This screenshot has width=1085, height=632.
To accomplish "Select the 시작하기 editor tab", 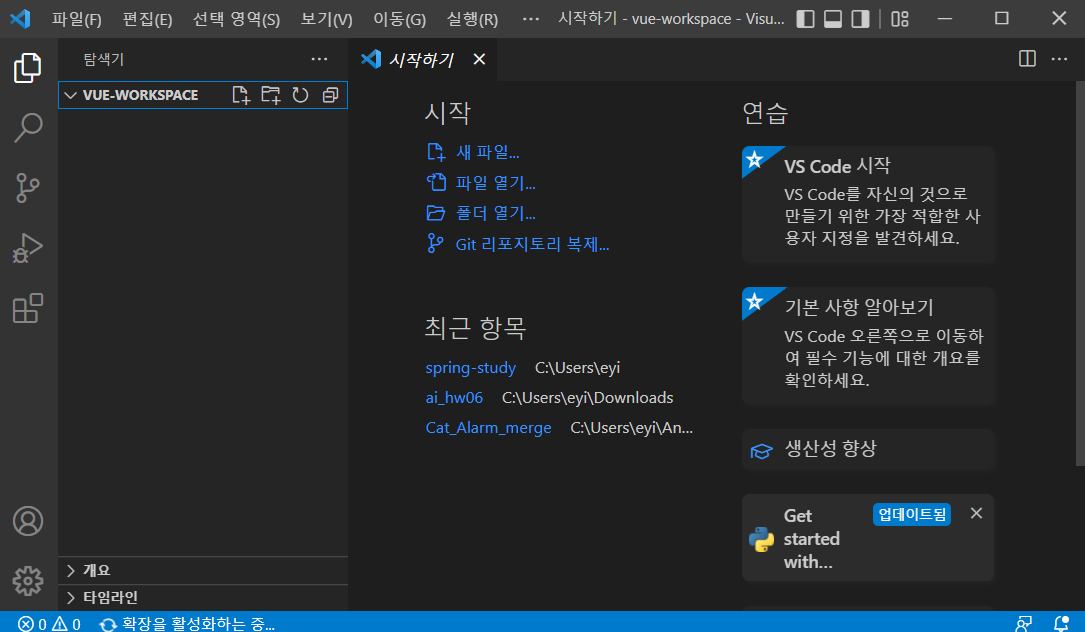I will pyautogui.click(x=421, y=60).
